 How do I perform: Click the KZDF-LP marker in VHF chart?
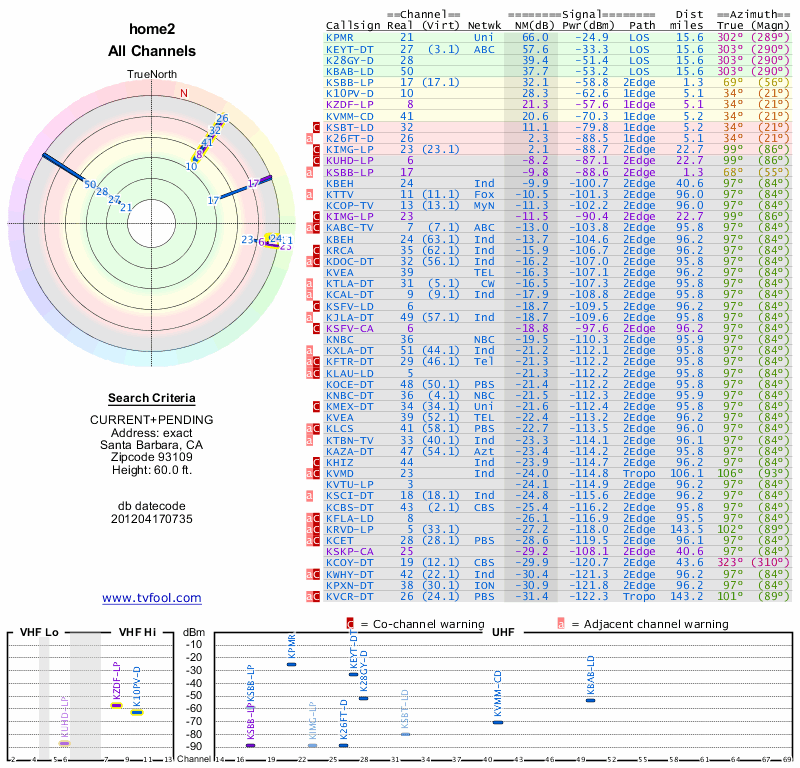coord(116,705)
